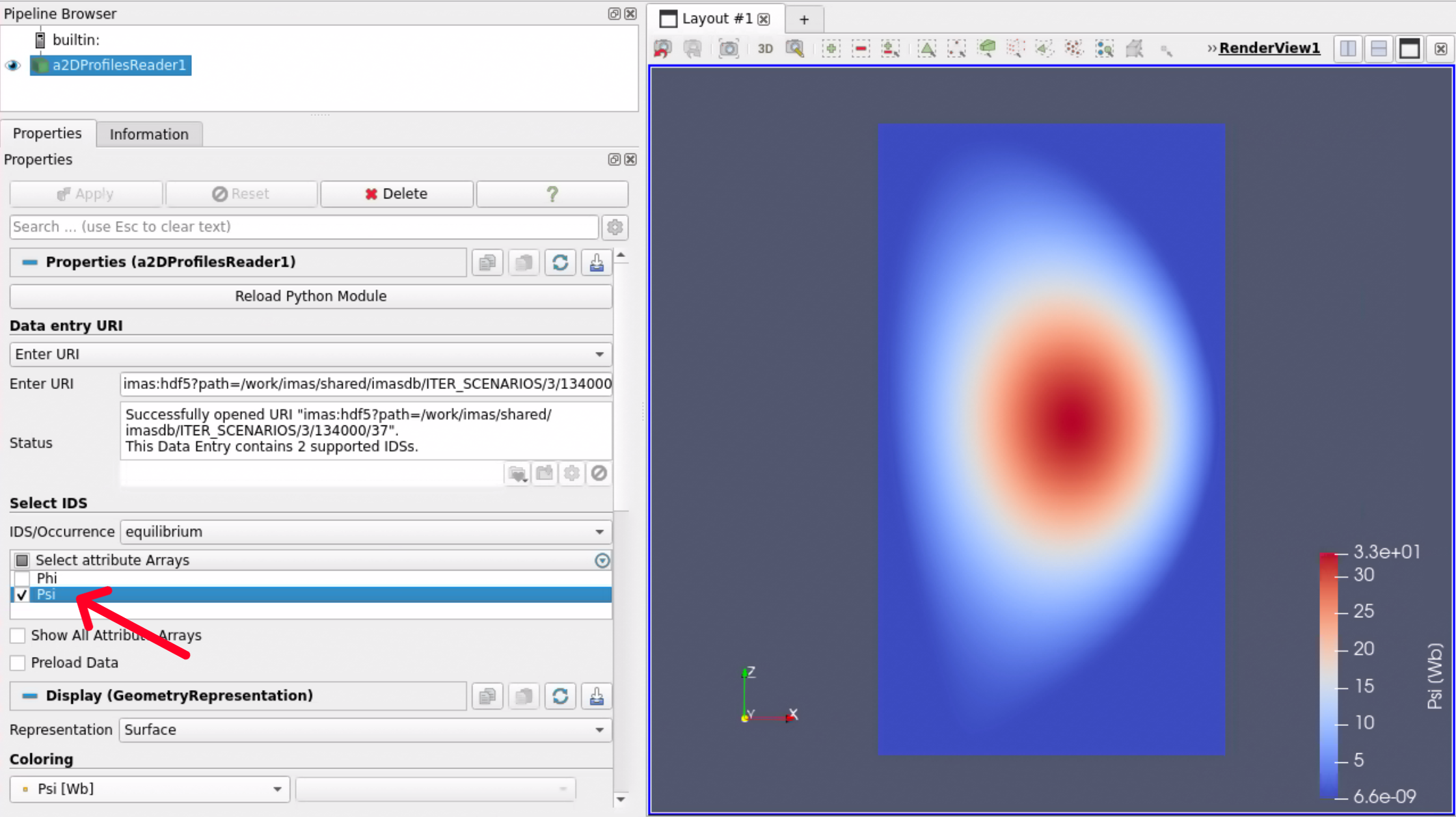Restore Properties section default values icon

(x=560, y=262)
